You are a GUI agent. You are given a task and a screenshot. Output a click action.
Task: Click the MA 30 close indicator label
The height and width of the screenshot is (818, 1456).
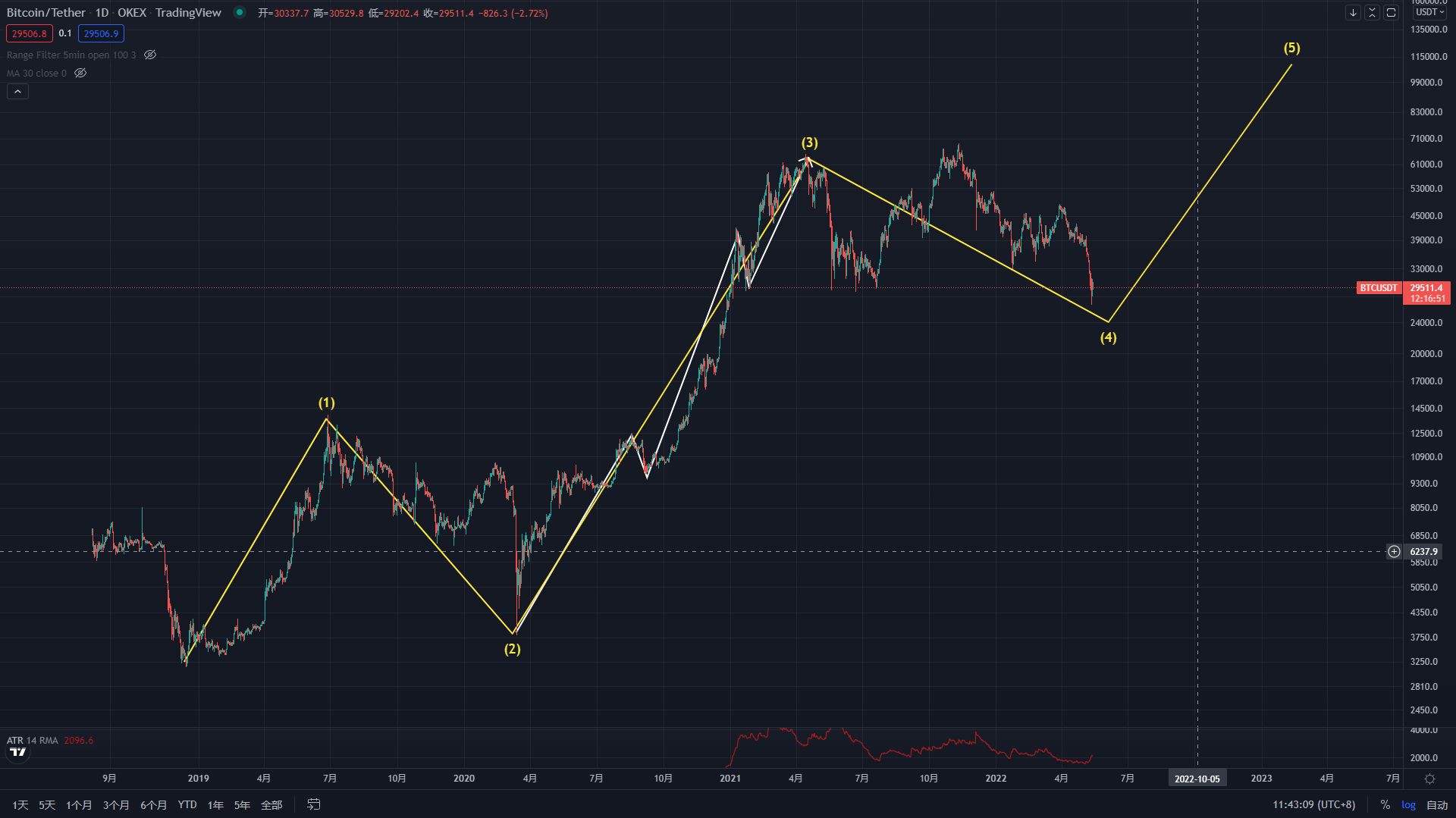click(x=36, y=73)
